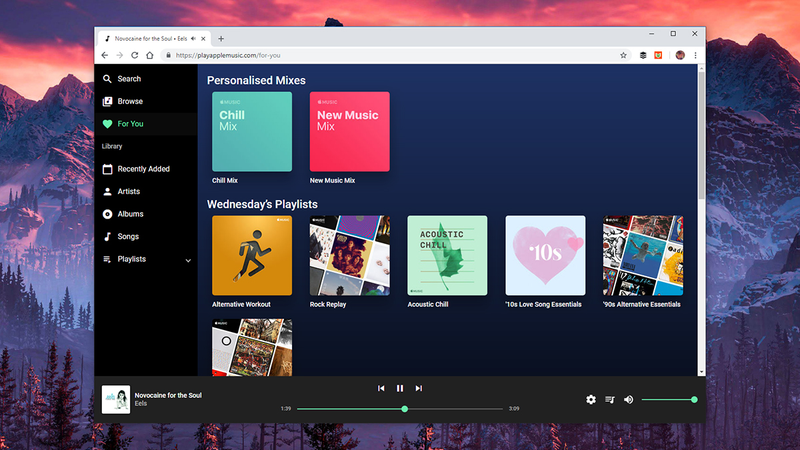Open '90s Alternative Essentials cover
The width and height of the screenshot is (800, 450).
click(643, 256)
